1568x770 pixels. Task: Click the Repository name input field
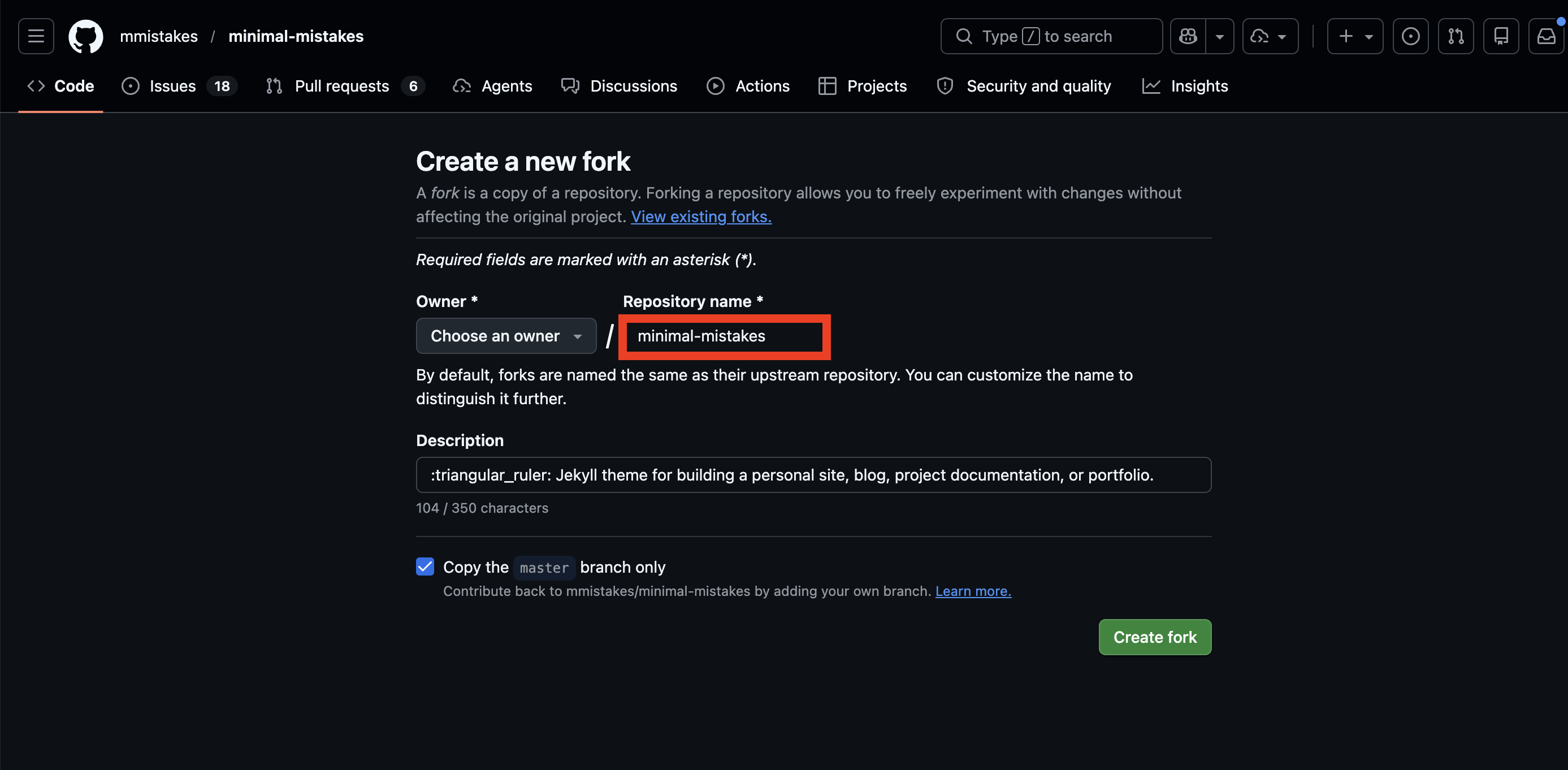coord(724,336)
